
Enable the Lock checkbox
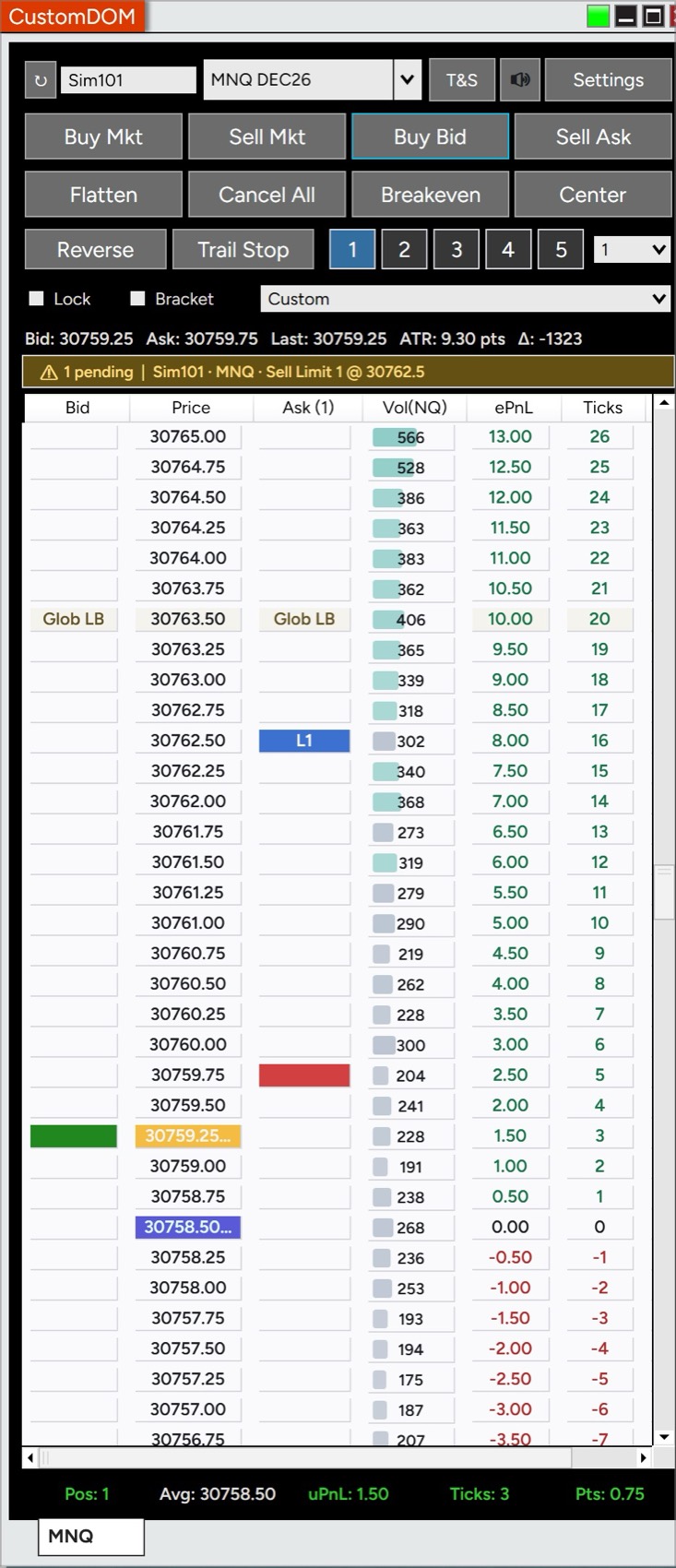tap(37, 299)
